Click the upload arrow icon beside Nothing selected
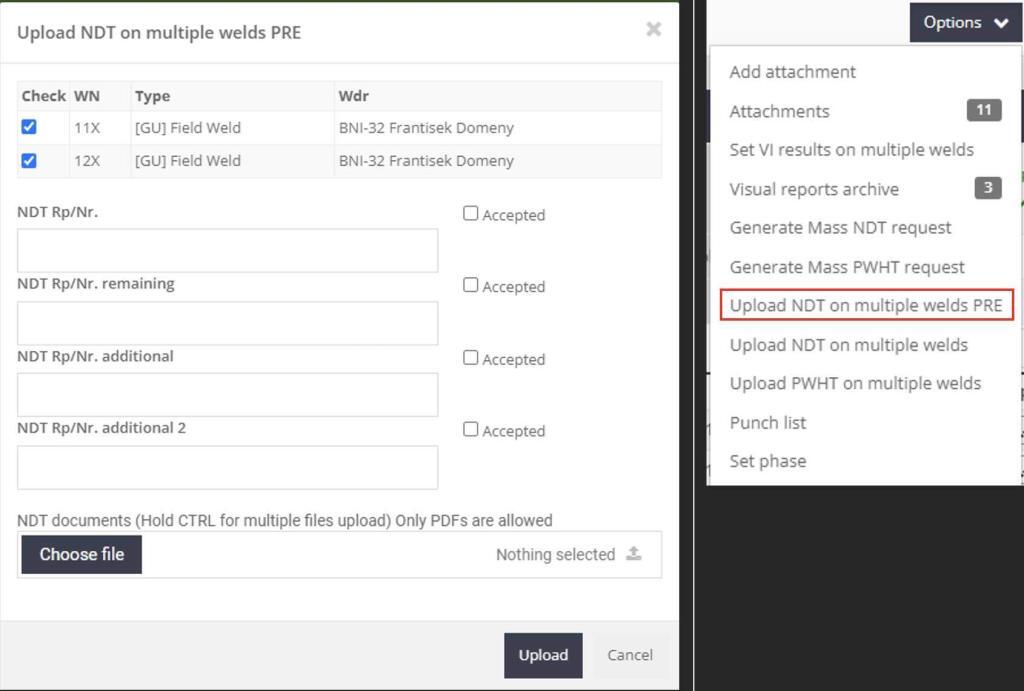The width and height of the screenshot is (1024, 691). tap(633, 554)
